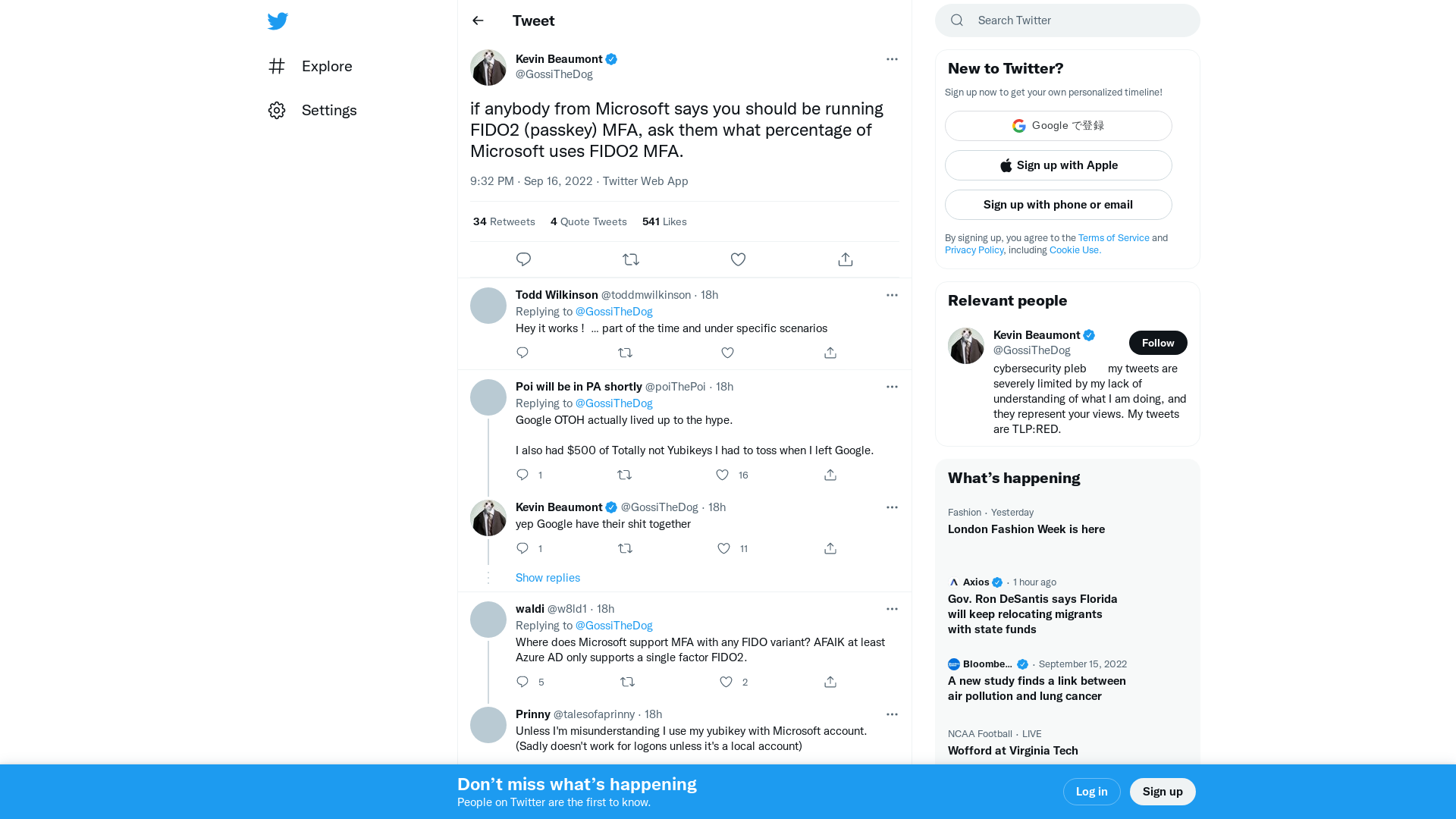This screenshot has height=819, width=1456.
Task: Open more options on Prinny's reply
Action: coord(892,714)
